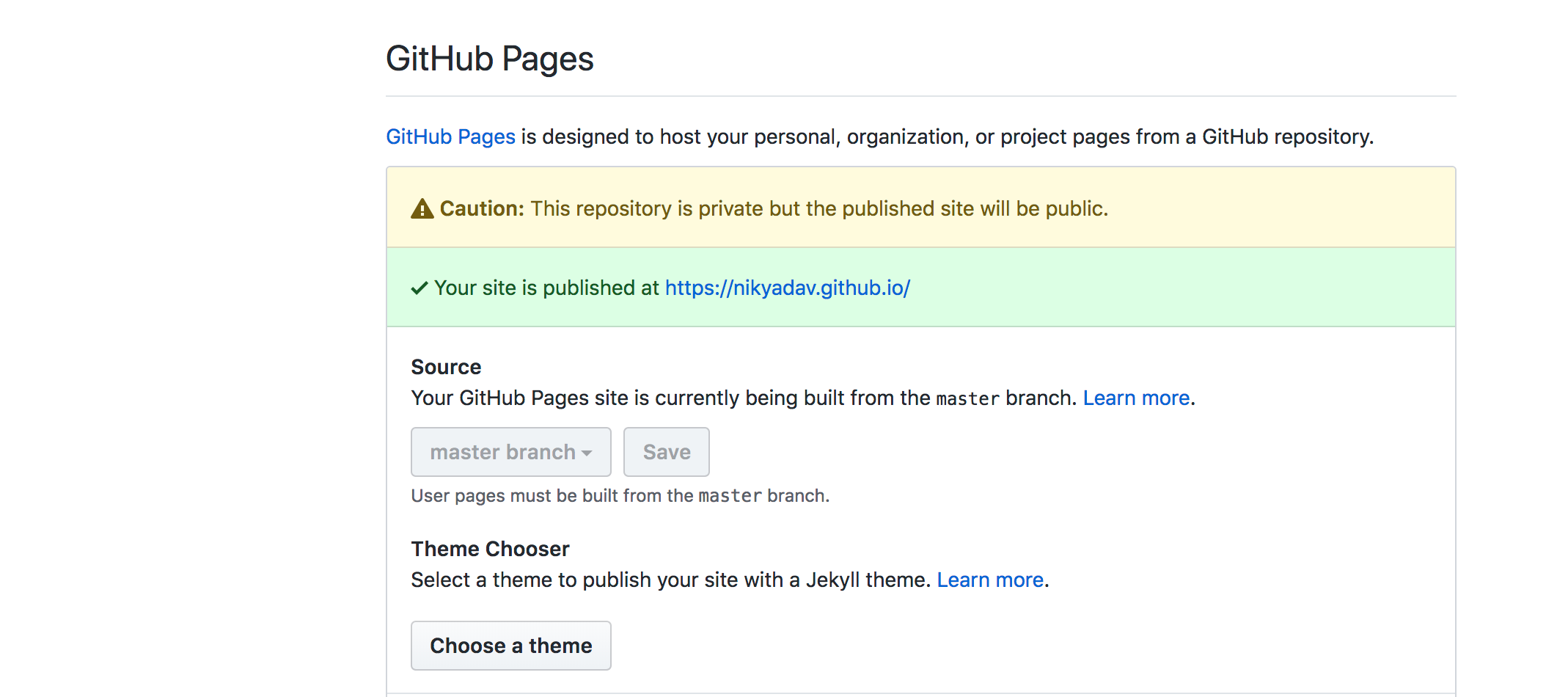Click 'Your site is published at' text
This screenshot has width=1568, height=697.
point(546,288)
